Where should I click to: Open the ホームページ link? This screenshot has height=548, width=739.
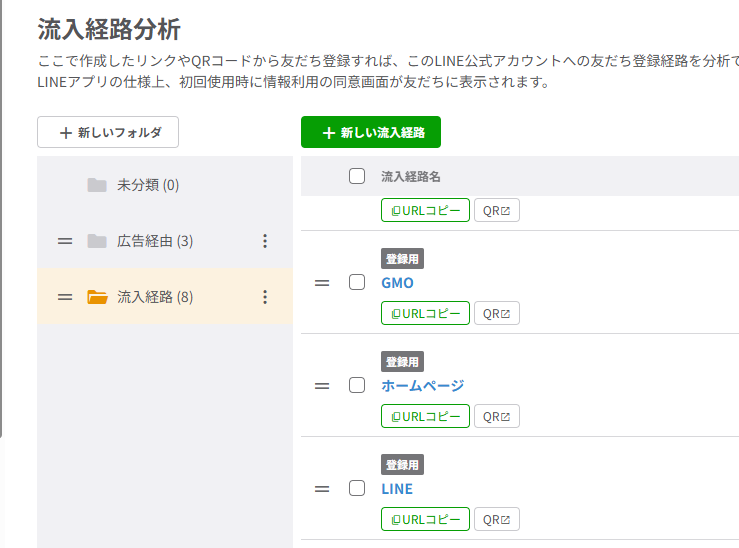click(423, 386)
